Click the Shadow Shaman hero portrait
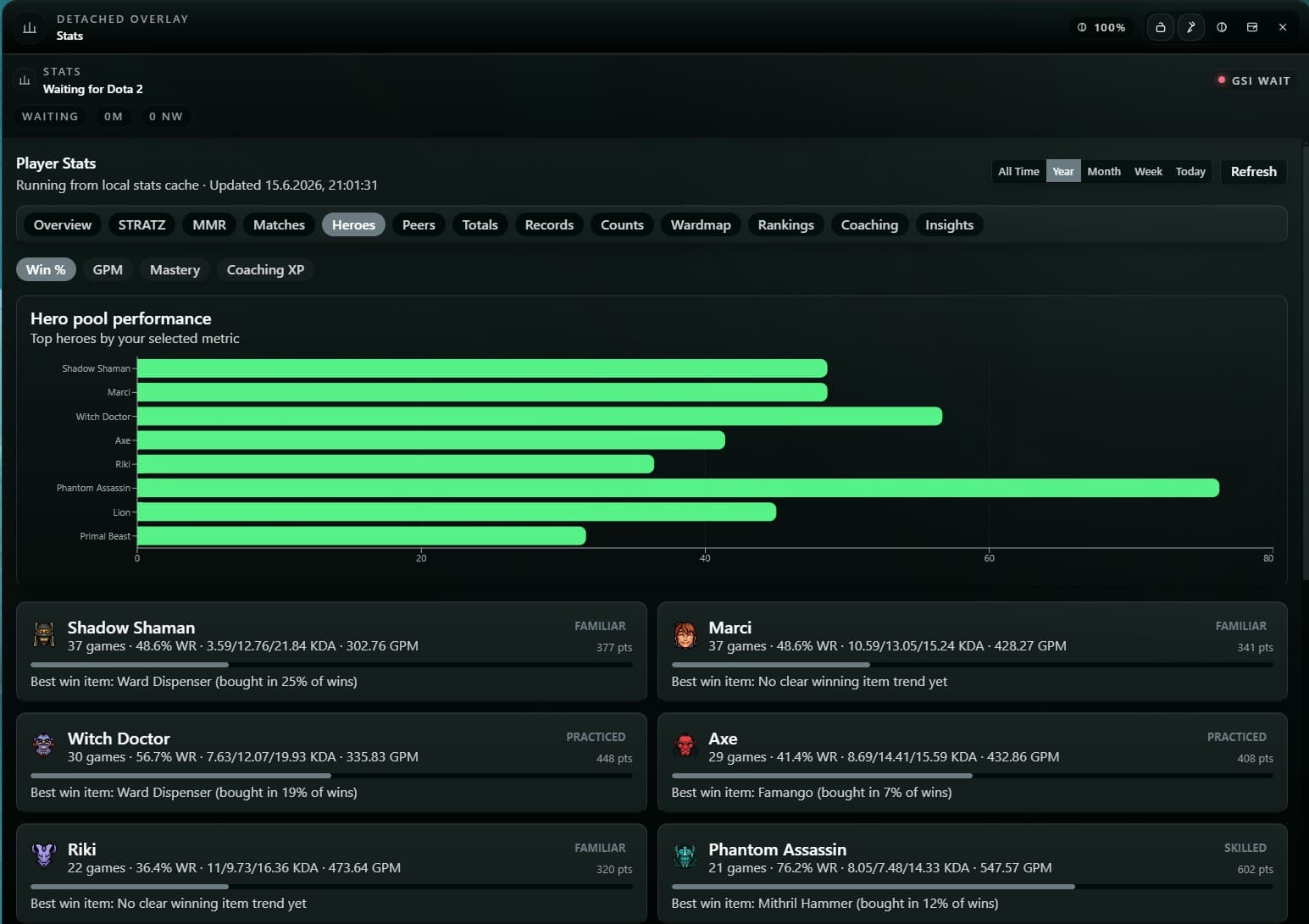1309x924 pixels. coord(44,634)
